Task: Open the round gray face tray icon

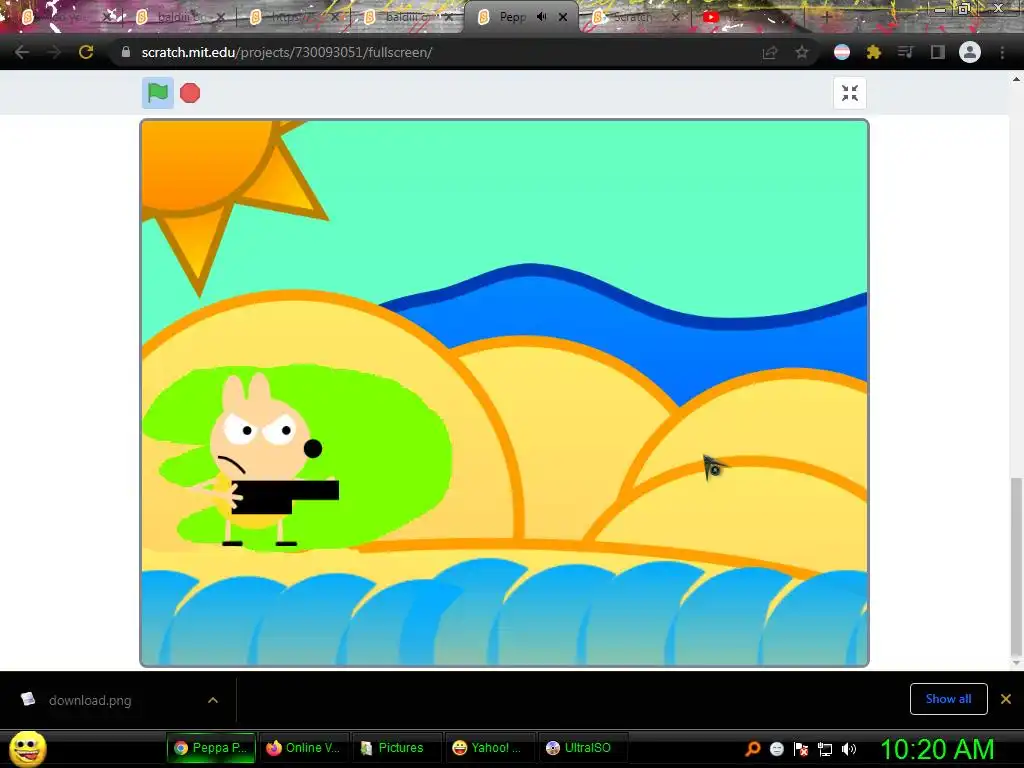Action: pyautogui.click(x=776, y=748)
